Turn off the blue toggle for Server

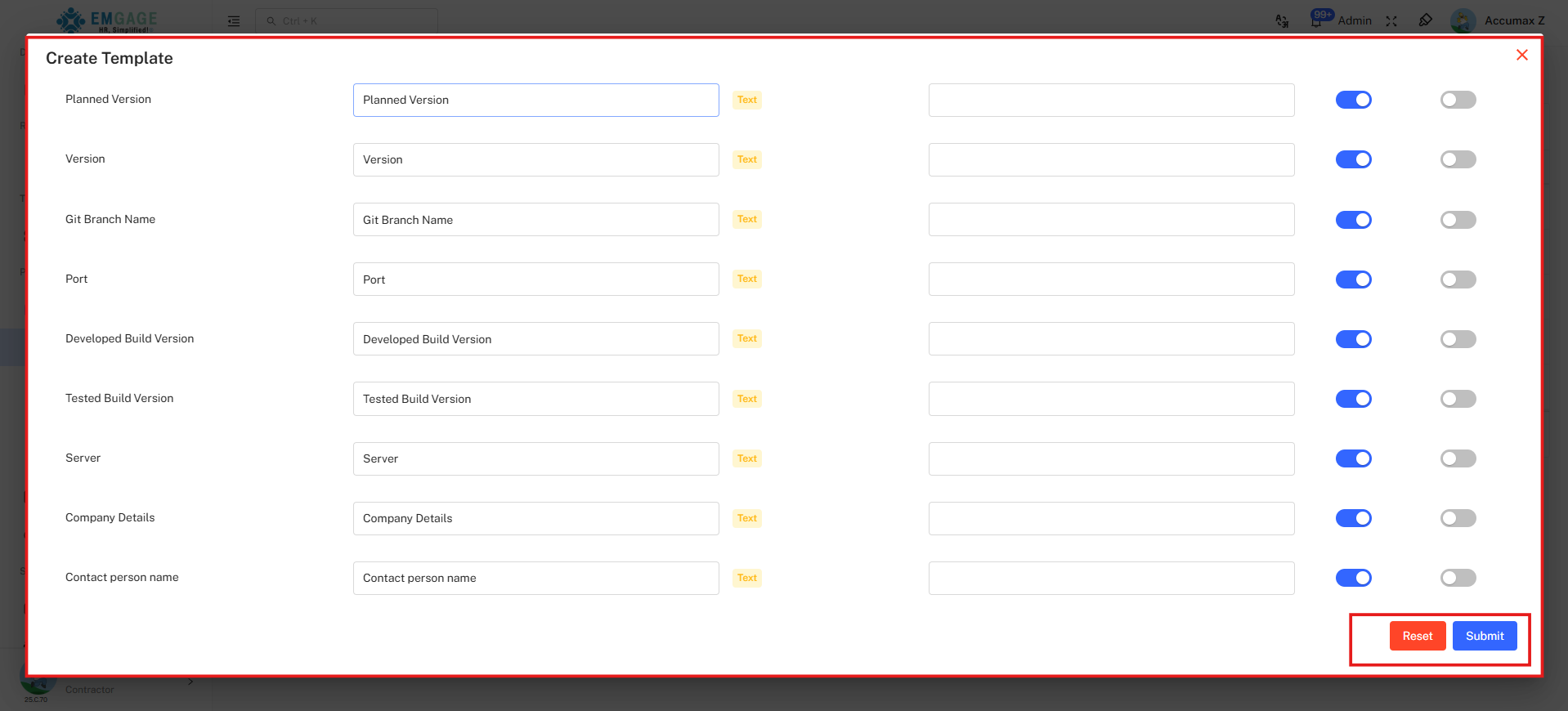[x=1353, y=458]
